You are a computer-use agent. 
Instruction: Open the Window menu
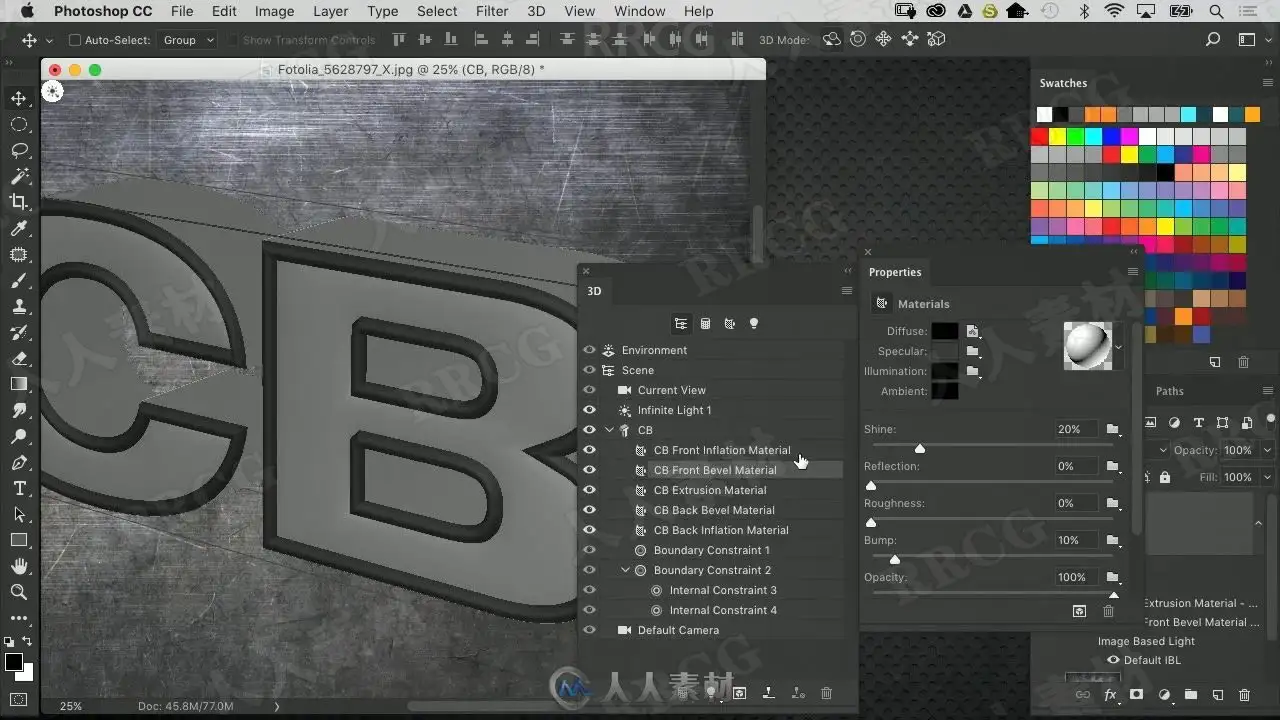640,11
